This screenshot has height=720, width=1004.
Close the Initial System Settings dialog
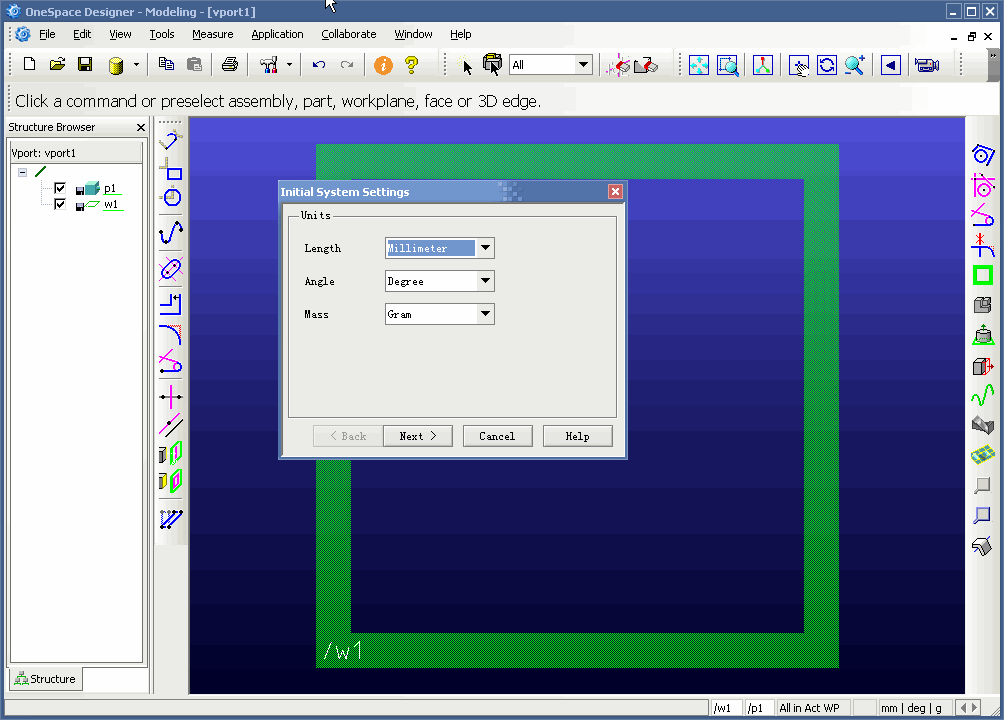[x=615, y=192]
